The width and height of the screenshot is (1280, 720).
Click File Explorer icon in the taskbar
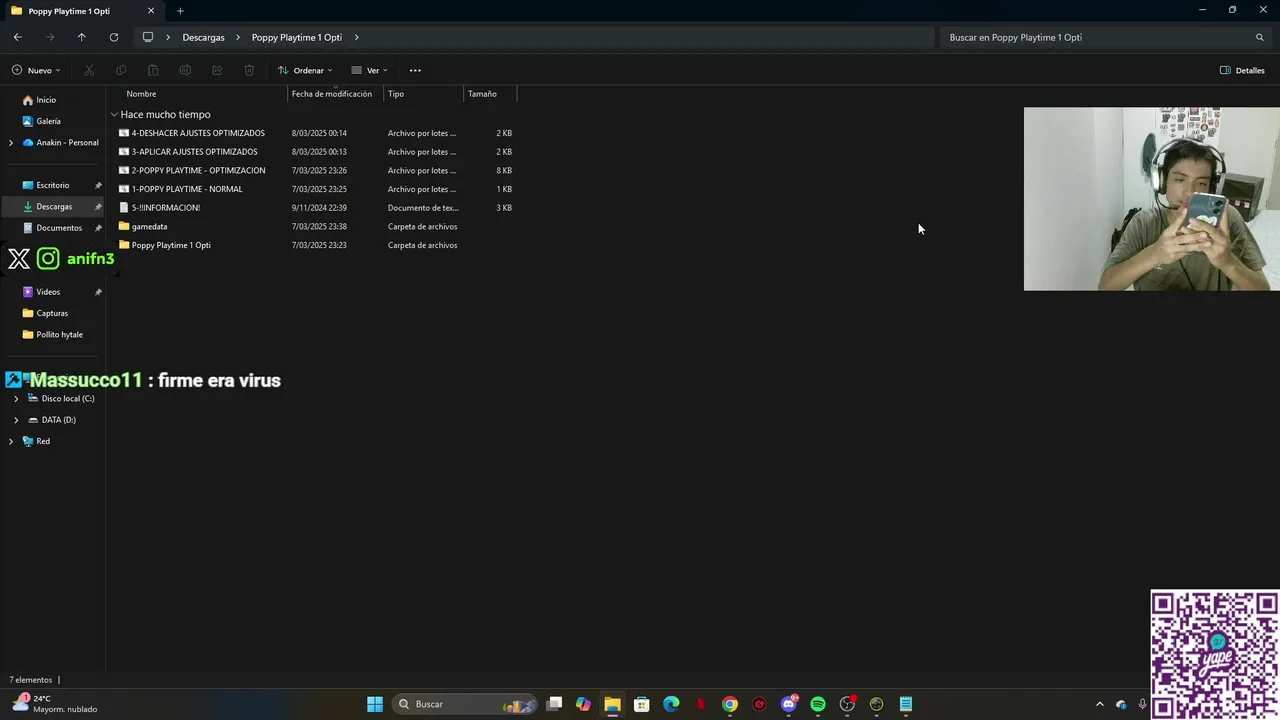[612, 704]
